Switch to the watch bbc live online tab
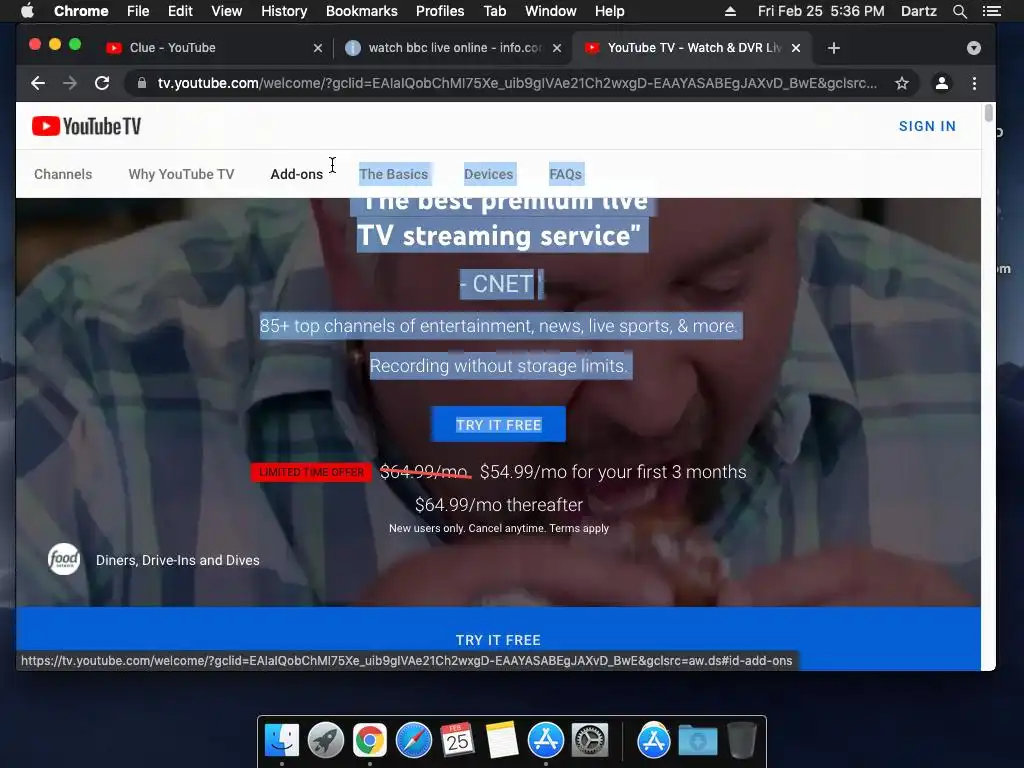 pyautogui.click(x=453, y=48)
